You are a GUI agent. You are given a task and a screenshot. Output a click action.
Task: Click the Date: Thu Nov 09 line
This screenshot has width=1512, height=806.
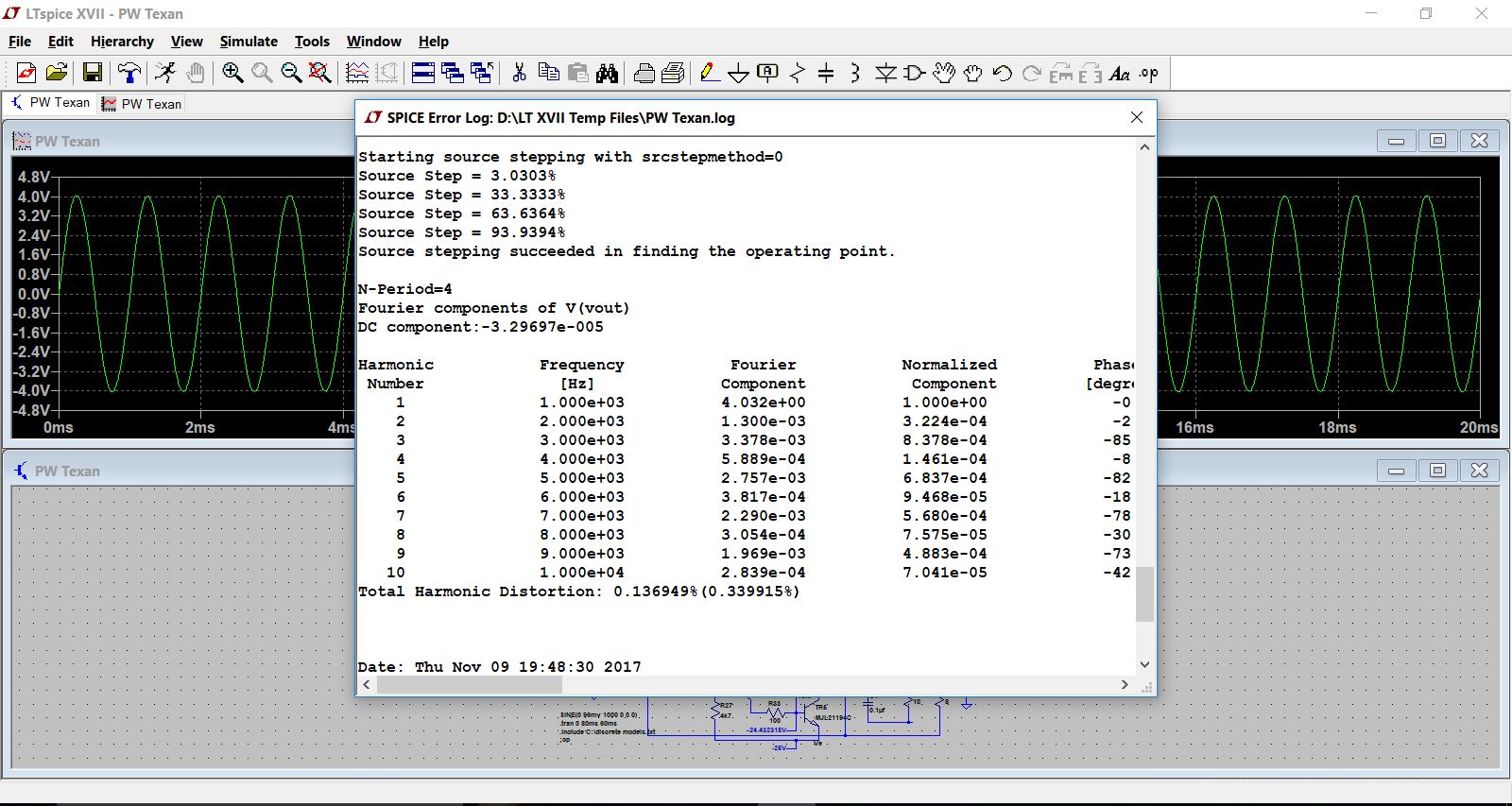[x=499, y=667]
